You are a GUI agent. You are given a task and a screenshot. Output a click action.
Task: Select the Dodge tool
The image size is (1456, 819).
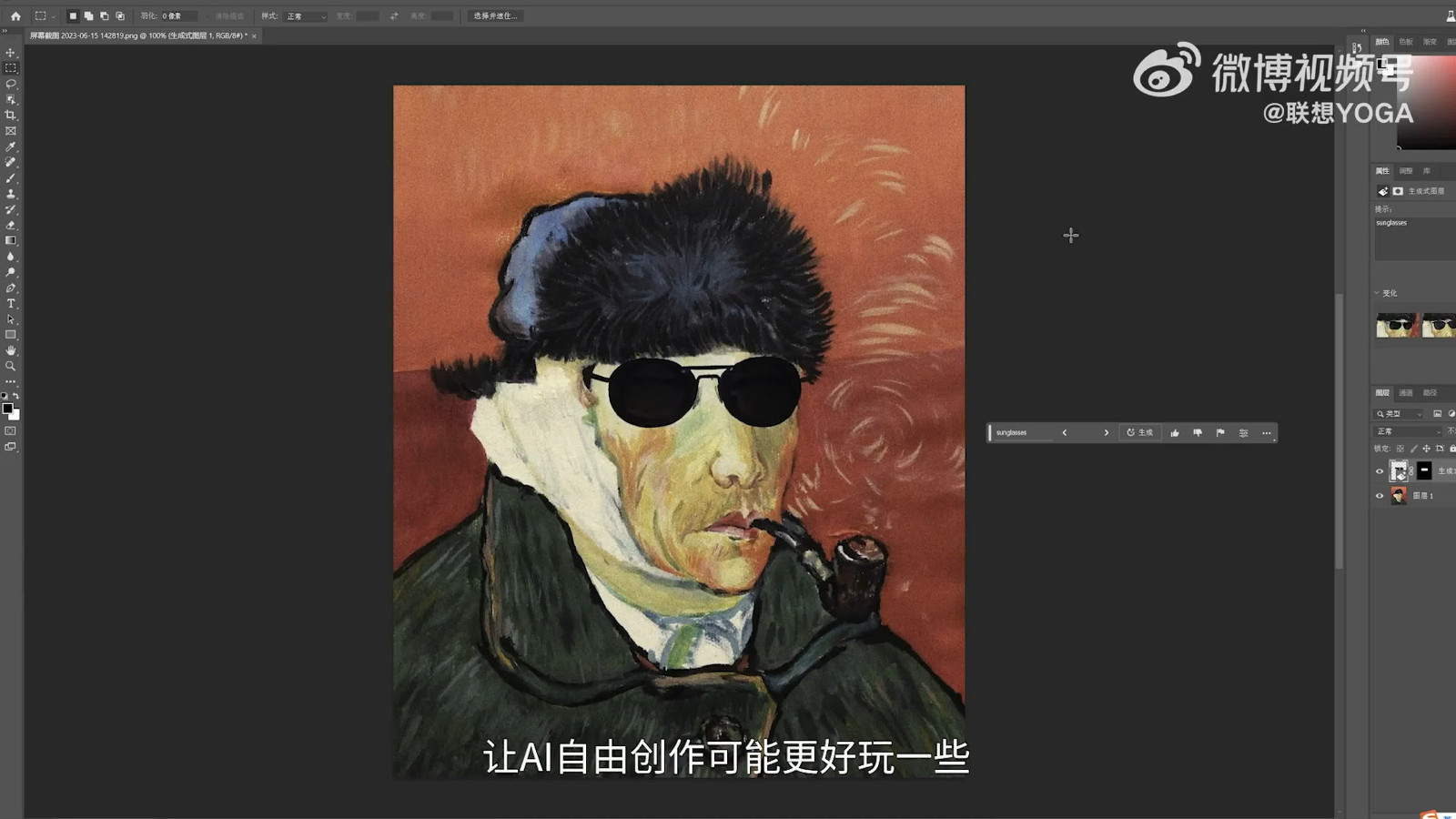(11, 272)
